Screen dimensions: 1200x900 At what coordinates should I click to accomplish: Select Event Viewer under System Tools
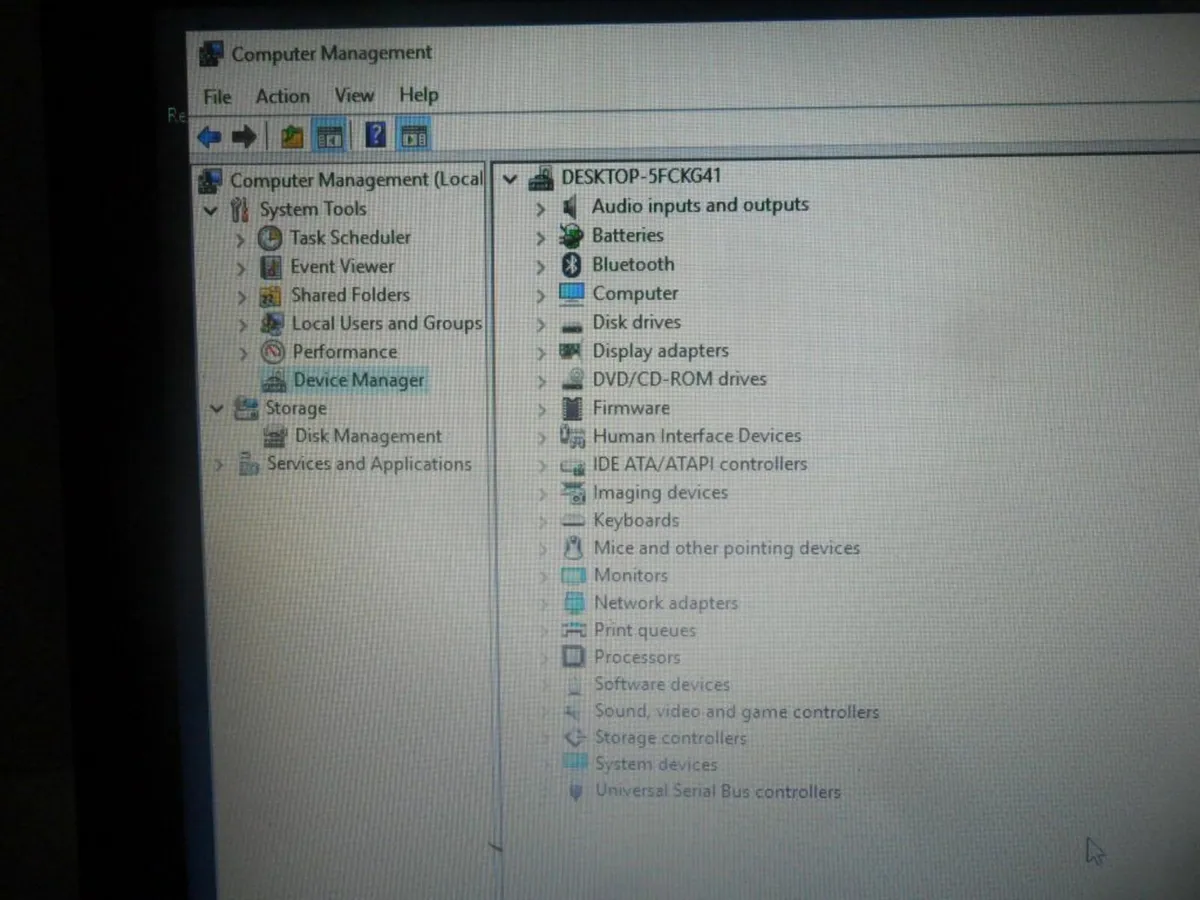pyautogui.click(x=342, y=266)
